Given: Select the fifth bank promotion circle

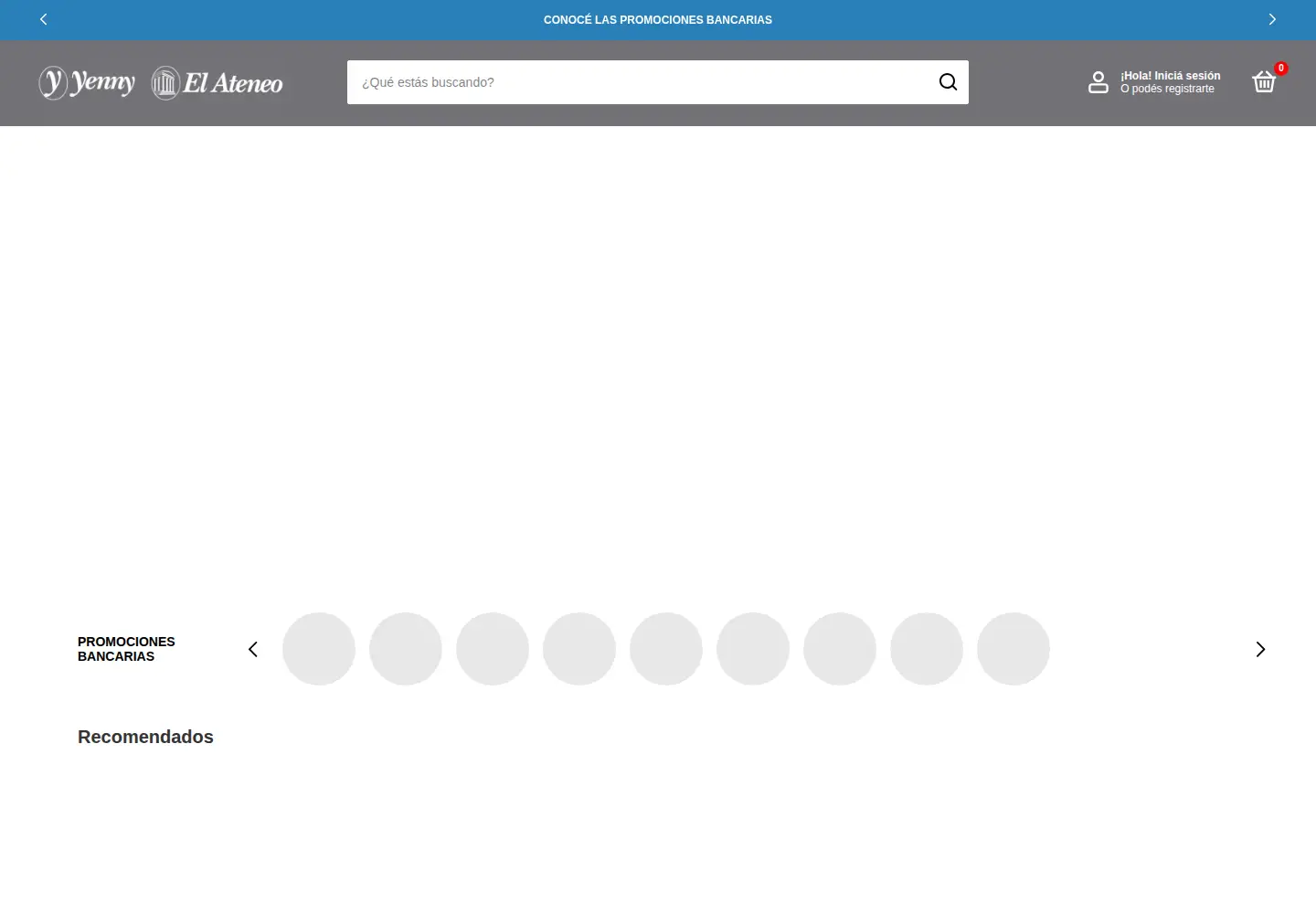Looking at the screenshot, I should (x=666, y=649).
